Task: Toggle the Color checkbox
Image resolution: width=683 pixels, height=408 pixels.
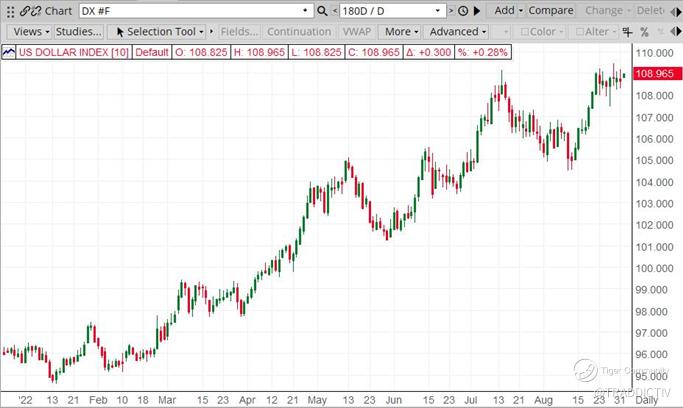Action: (x=525, y=32)
